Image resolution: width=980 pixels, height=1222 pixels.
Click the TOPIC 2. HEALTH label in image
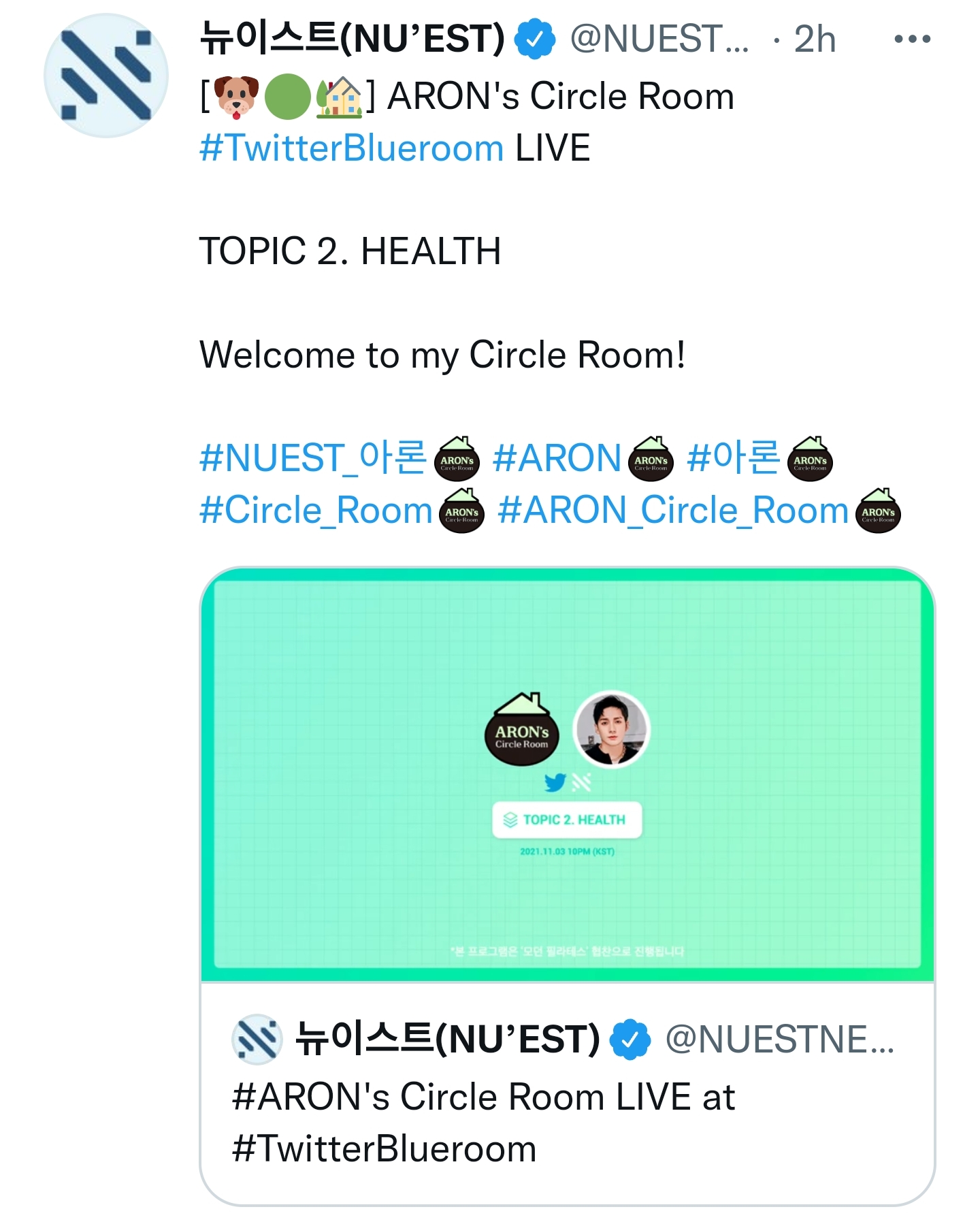tap(567, 820)
